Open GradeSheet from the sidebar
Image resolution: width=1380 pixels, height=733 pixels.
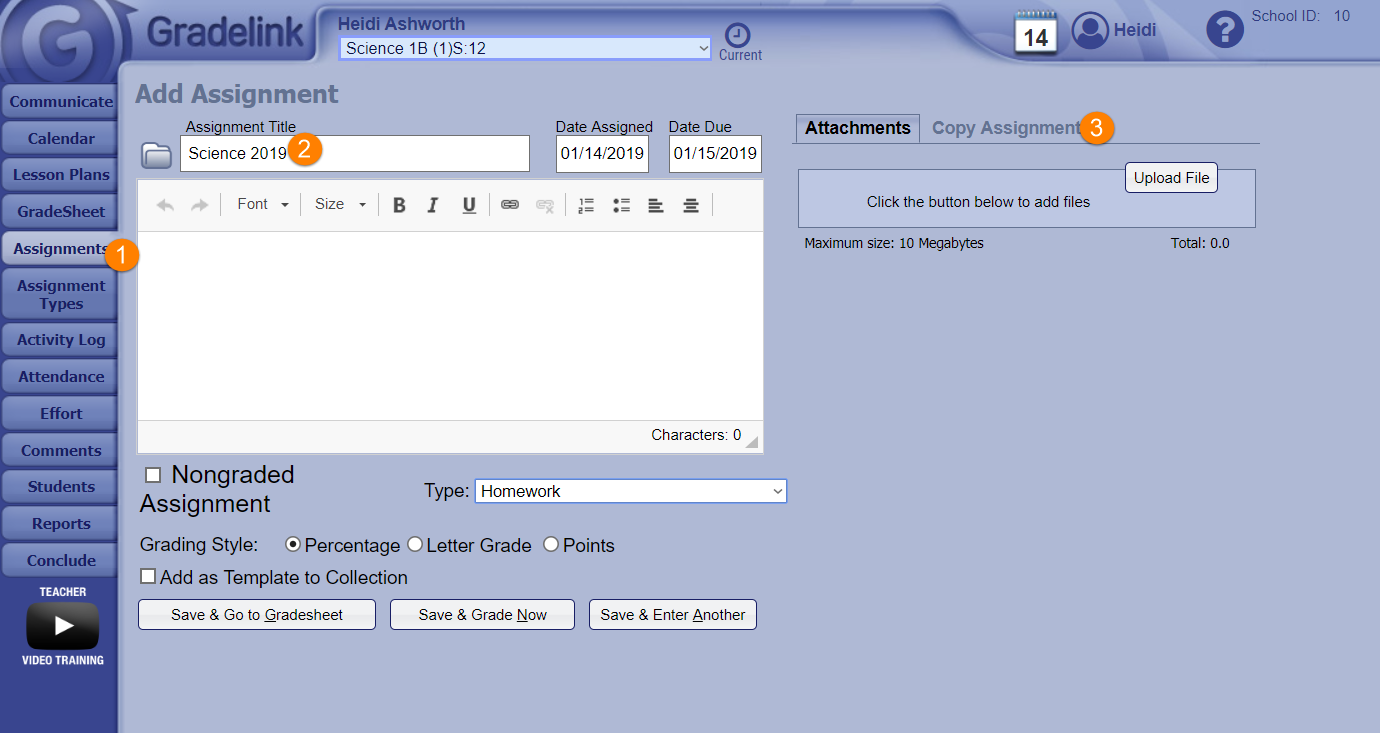[61, 212]
